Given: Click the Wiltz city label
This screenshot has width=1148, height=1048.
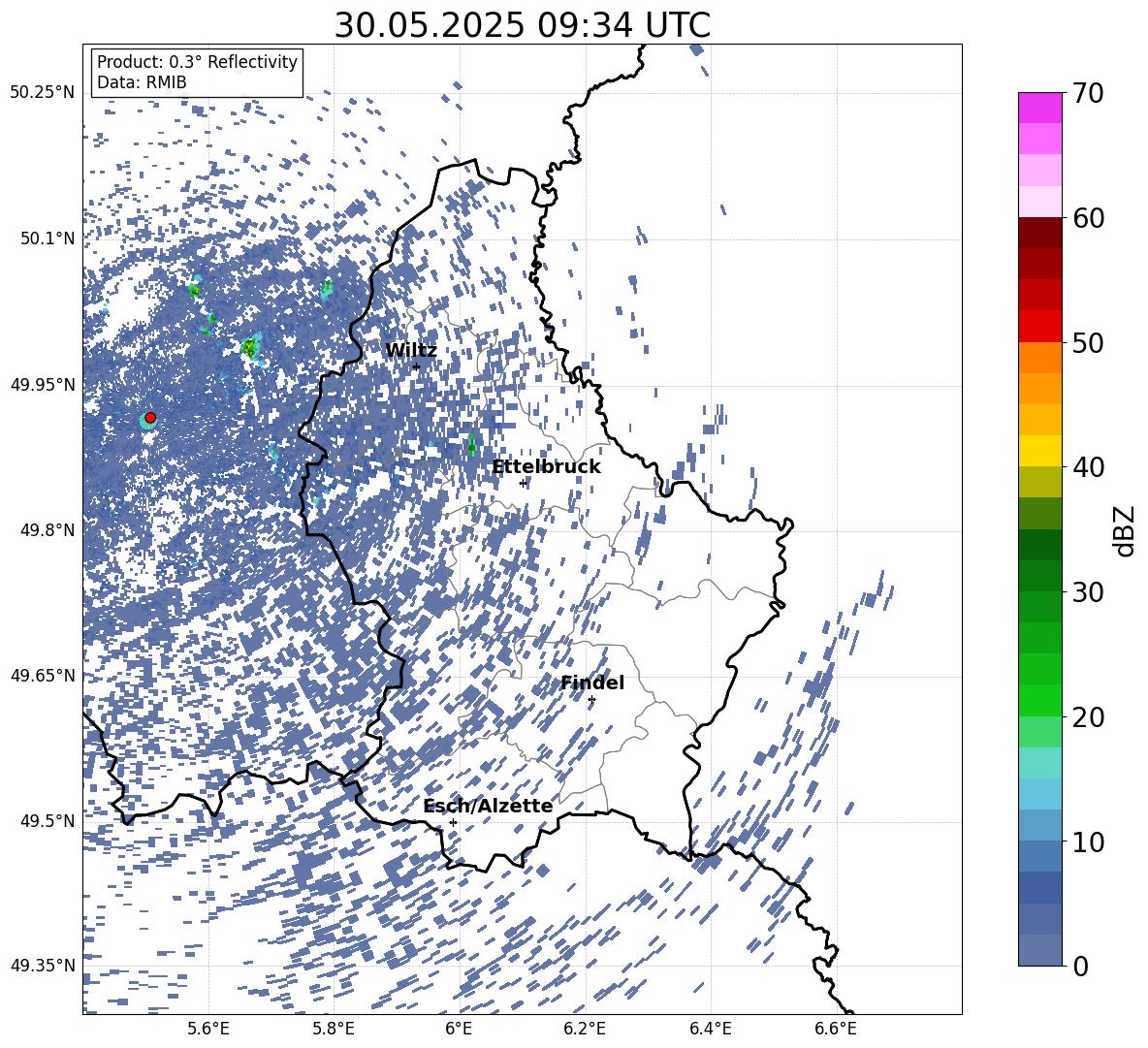Looking at the screenshot, I should click(411, 351).
